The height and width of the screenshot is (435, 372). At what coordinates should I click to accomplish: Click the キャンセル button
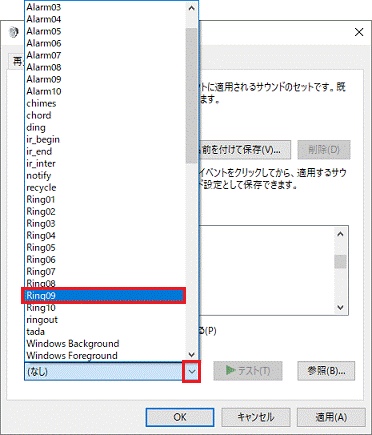tap(256, 417)
